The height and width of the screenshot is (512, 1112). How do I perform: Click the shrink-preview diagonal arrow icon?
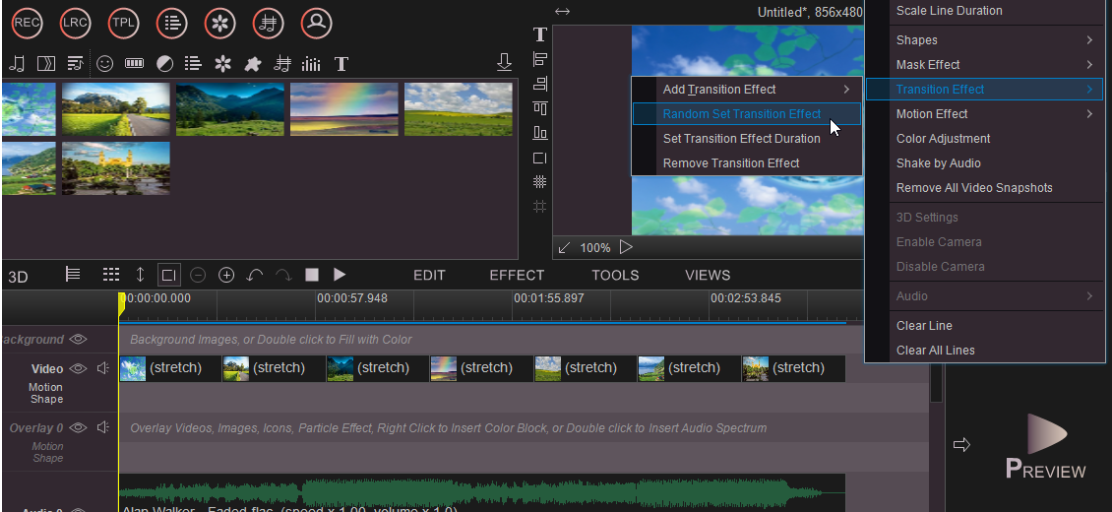(564, 247)
